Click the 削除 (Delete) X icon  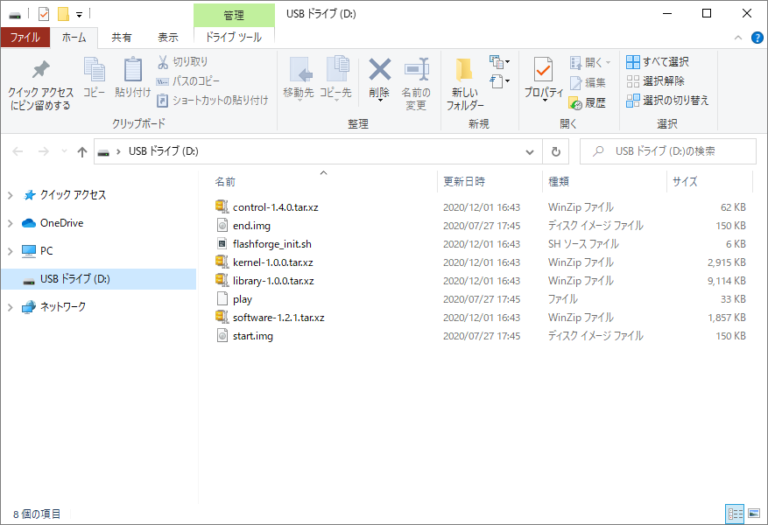380,69
